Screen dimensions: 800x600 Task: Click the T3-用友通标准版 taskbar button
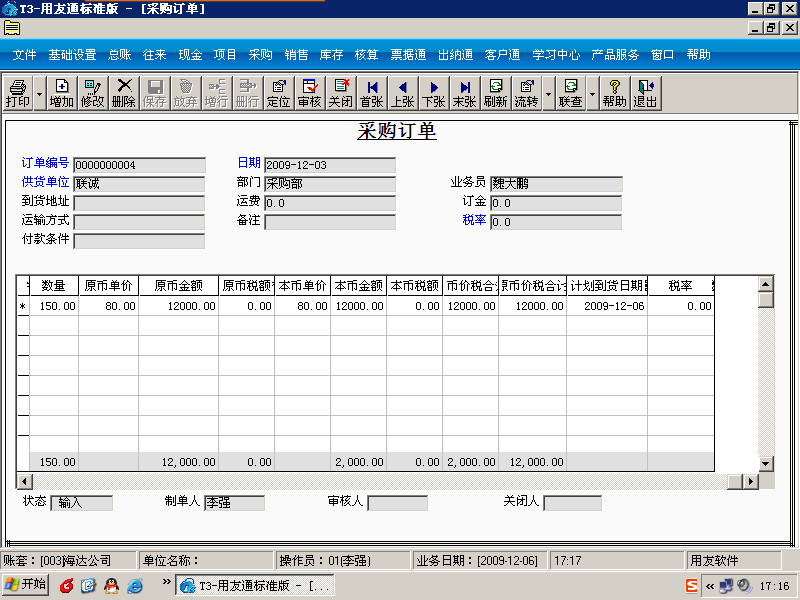[x=255, y=585]
